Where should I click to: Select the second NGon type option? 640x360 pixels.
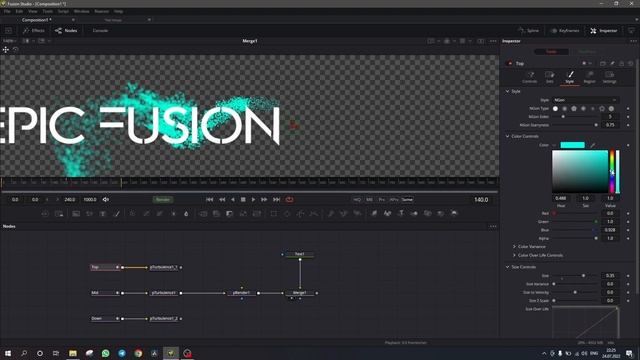click(x=564, y=109)
